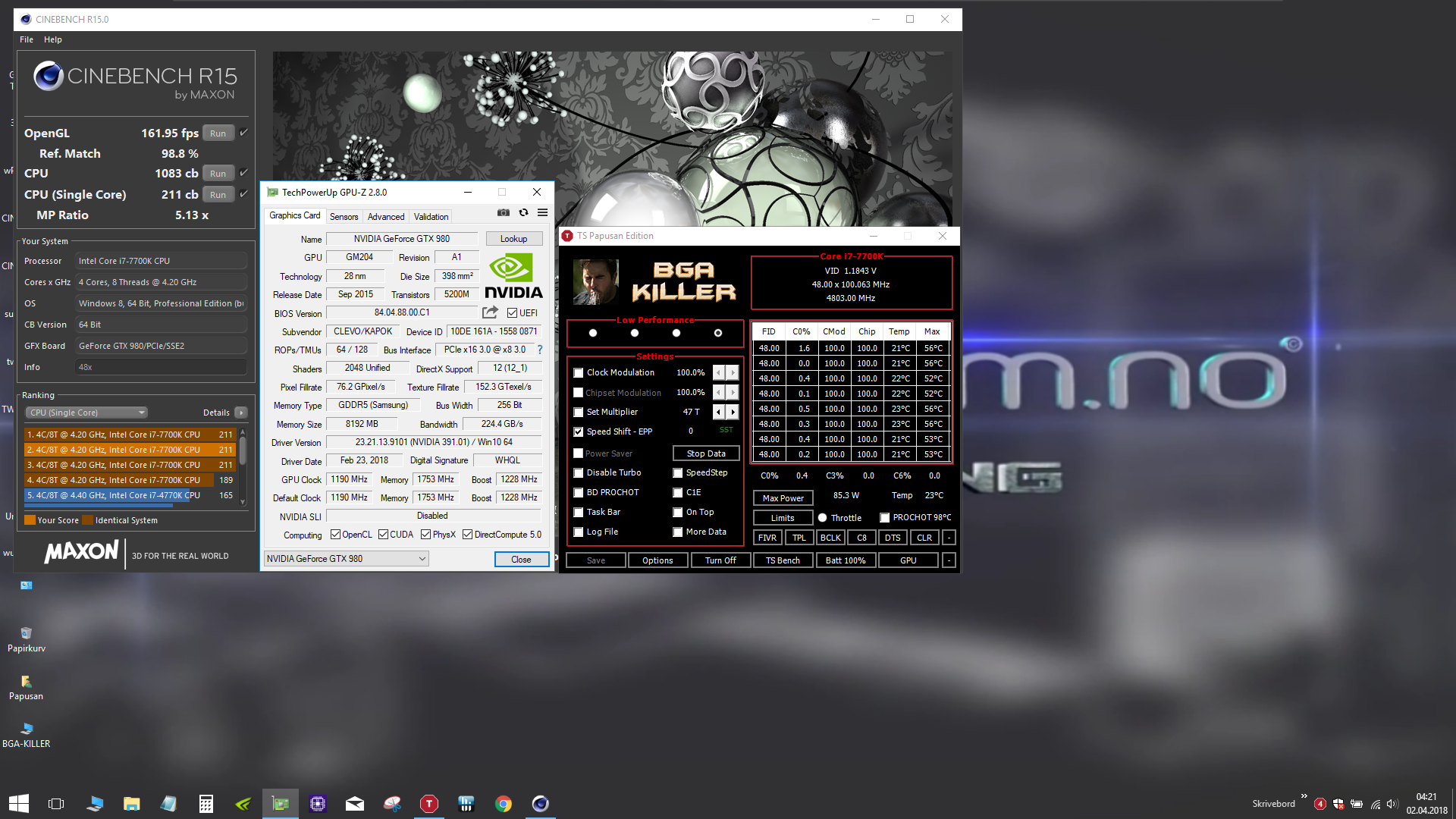The image size is (1456, 819).
Task: Click the red notification tray icon
Action: (1320, 804)
